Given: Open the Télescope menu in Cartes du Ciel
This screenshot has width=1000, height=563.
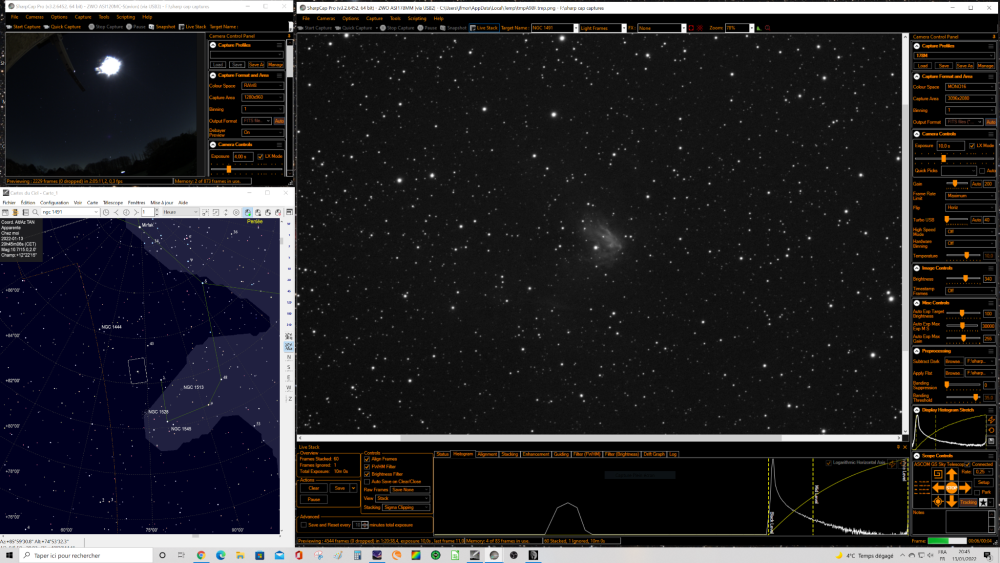Looking at the screenshot, I should click(113, 203).
